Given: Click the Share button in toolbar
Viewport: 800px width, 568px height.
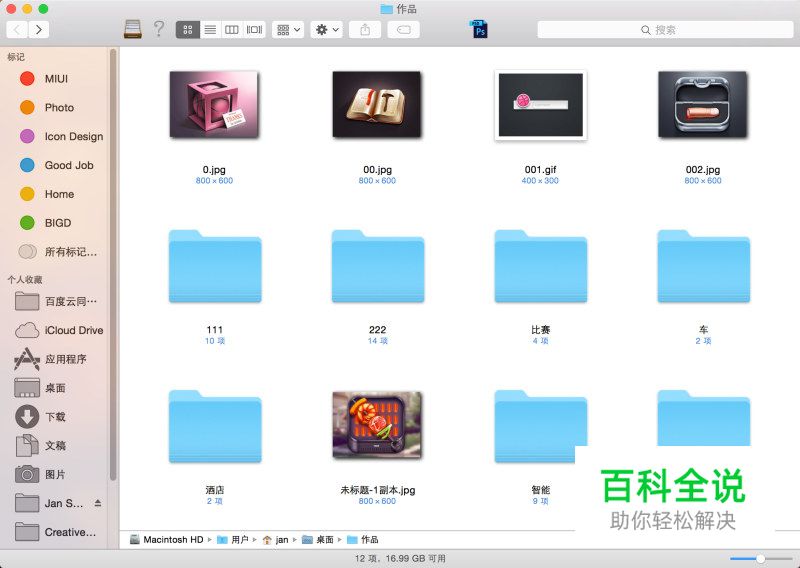Looking at the screenshot, I should (364, 30).
